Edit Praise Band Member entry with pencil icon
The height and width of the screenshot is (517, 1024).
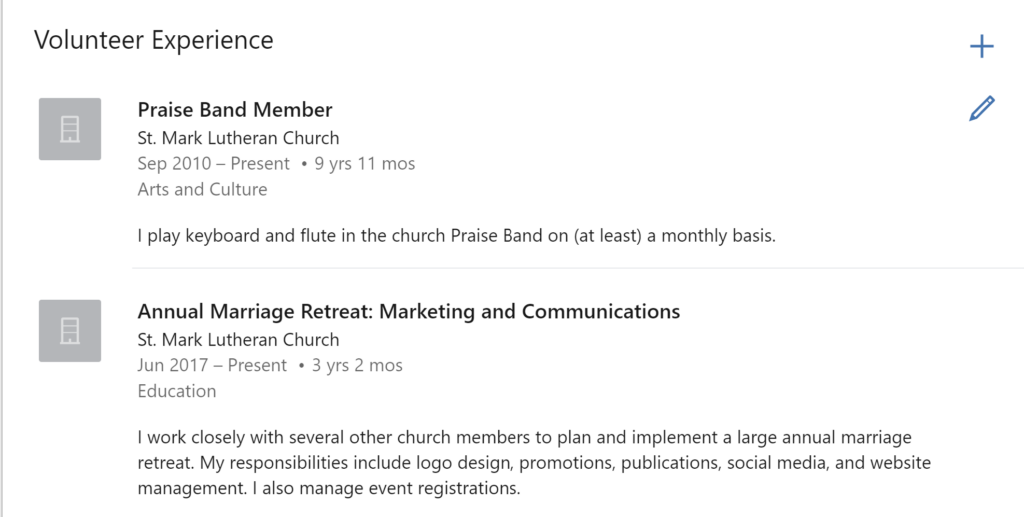click(x=982, y=108)
